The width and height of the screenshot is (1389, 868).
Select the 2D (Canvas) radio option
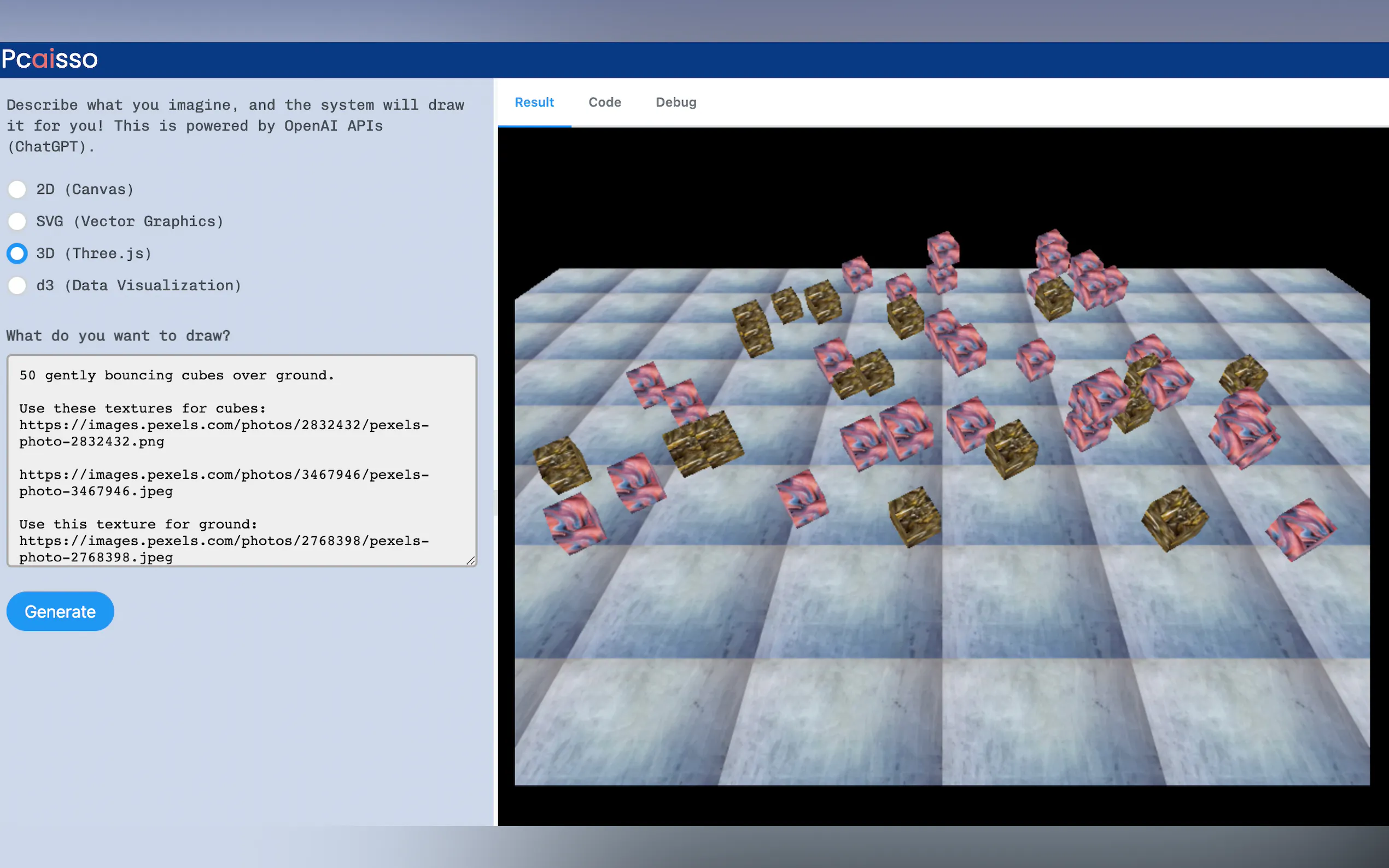17,190
